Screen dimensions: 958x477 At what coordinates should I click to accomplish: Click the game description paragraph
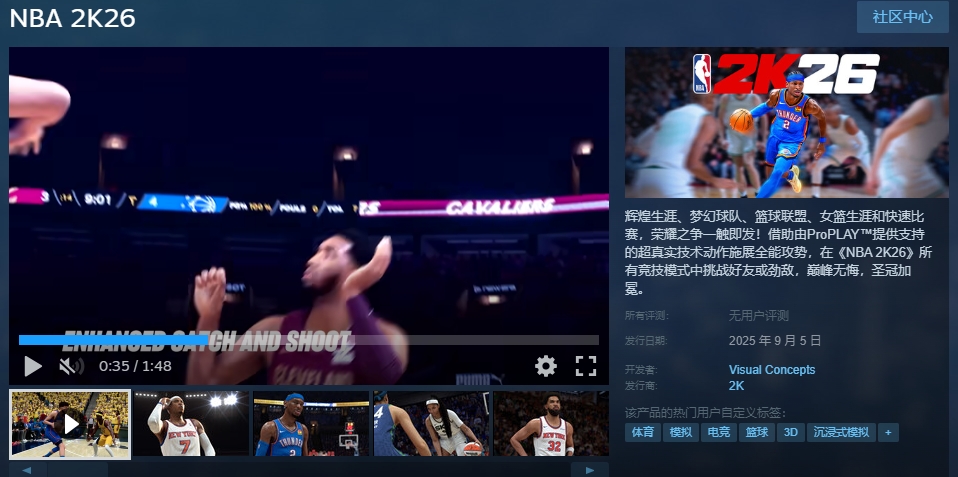779,252
